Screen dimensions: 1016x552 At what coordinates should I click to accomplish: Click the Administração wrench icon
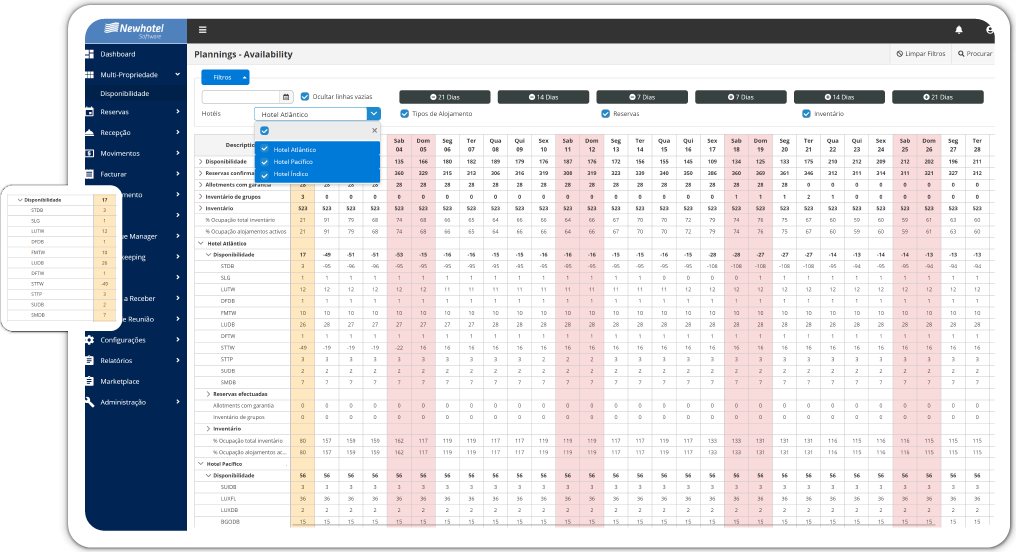90,402
